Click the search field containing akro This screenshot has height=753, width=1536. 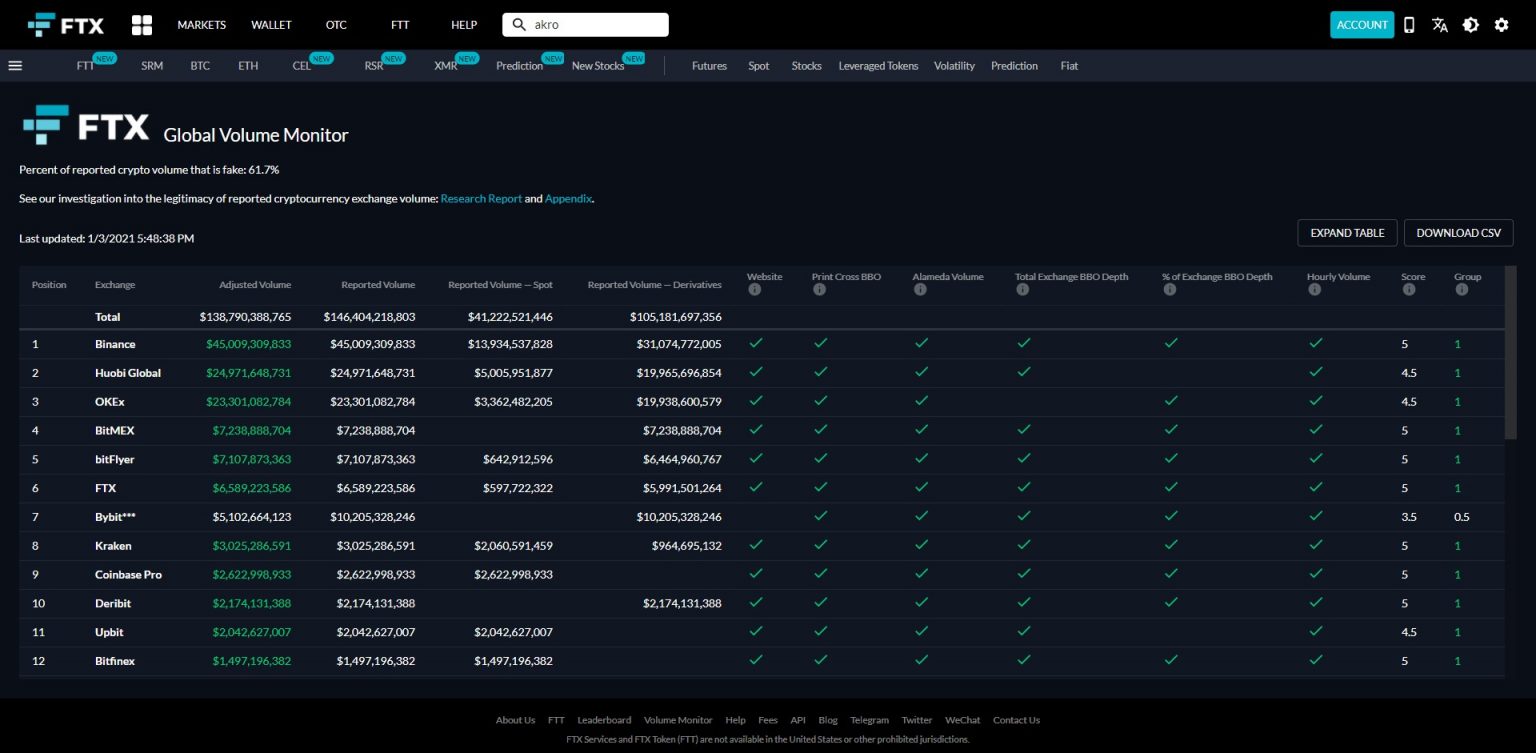tap(585, 25)
